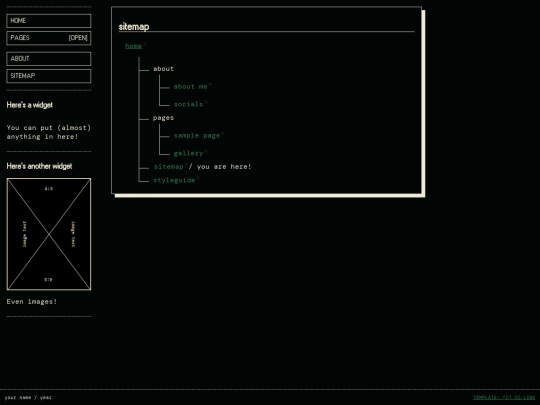
Task: Visit the socials page link
Action: click(x=188, y=104)
